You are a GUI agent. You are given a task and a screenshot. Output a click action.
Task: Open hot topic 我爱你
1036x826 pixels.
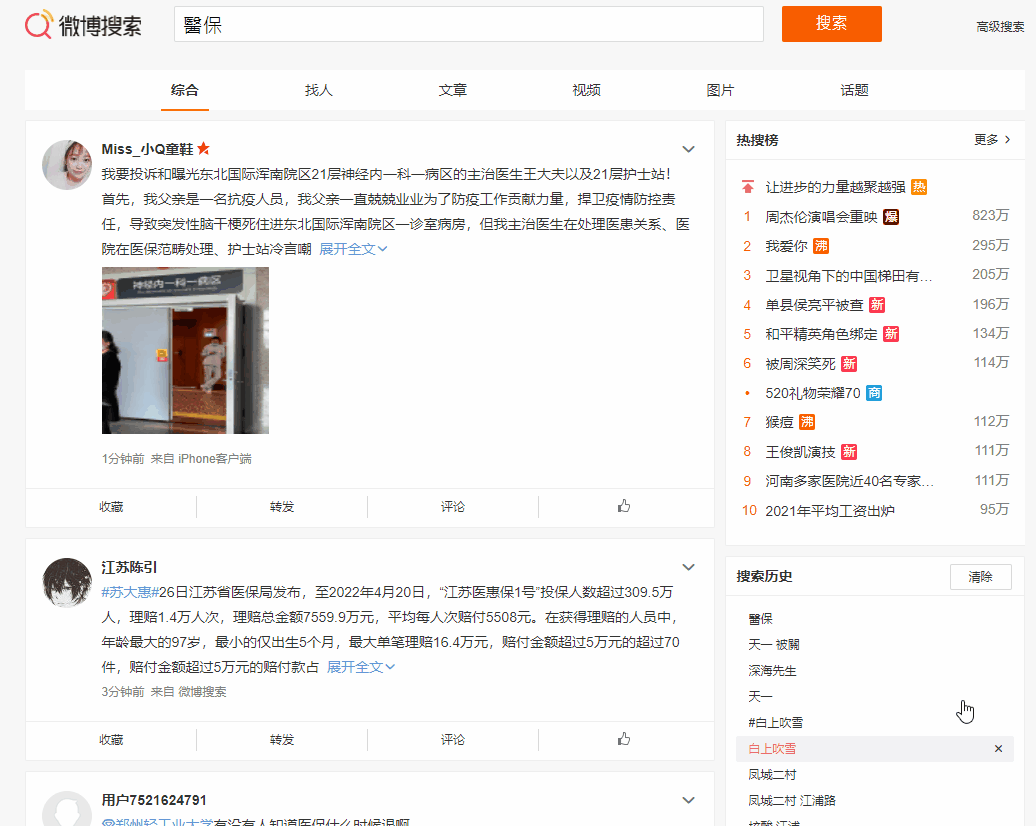786,246
